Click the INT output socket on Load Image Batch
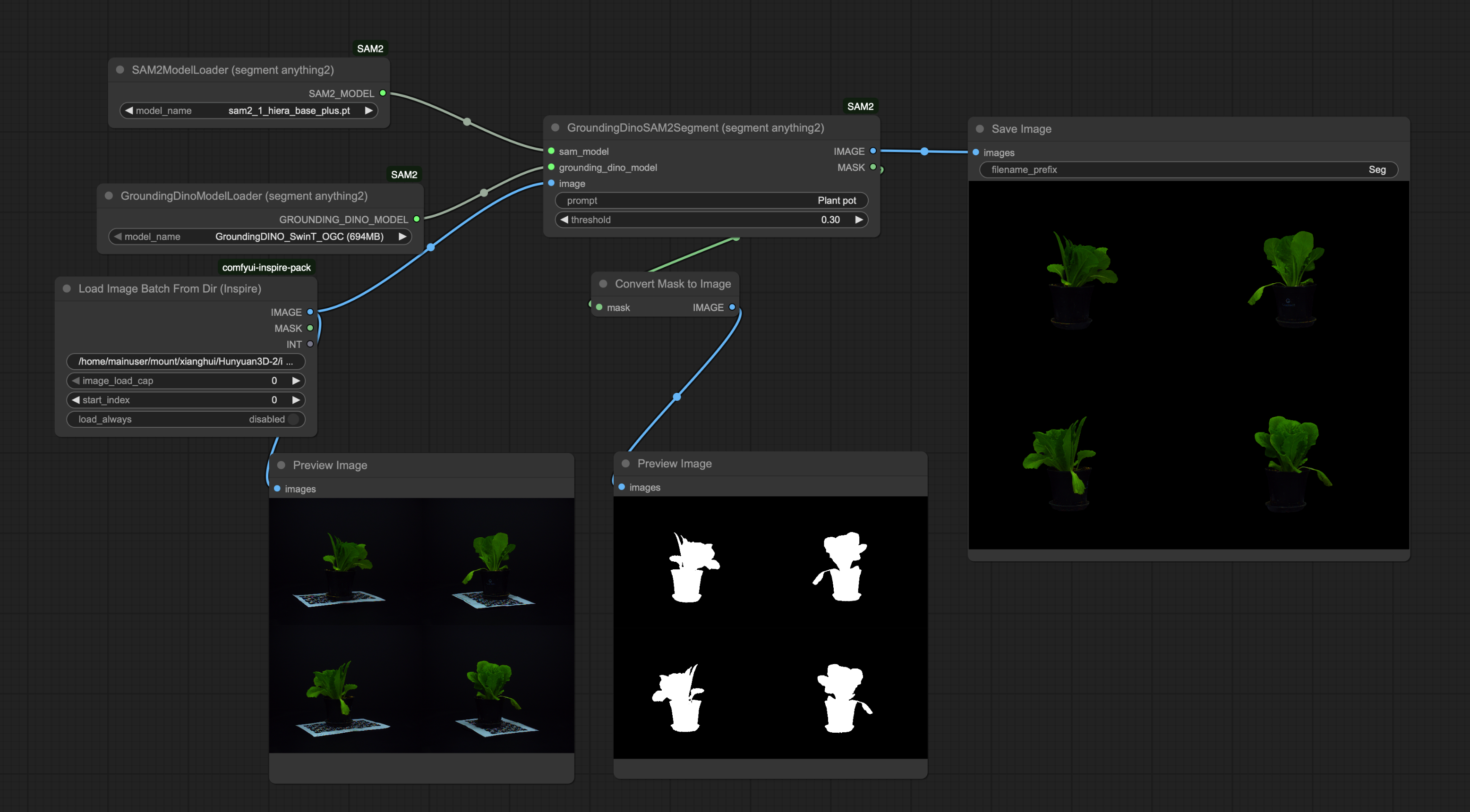This screenshot has height=812, width=1470. click(310, 344)
